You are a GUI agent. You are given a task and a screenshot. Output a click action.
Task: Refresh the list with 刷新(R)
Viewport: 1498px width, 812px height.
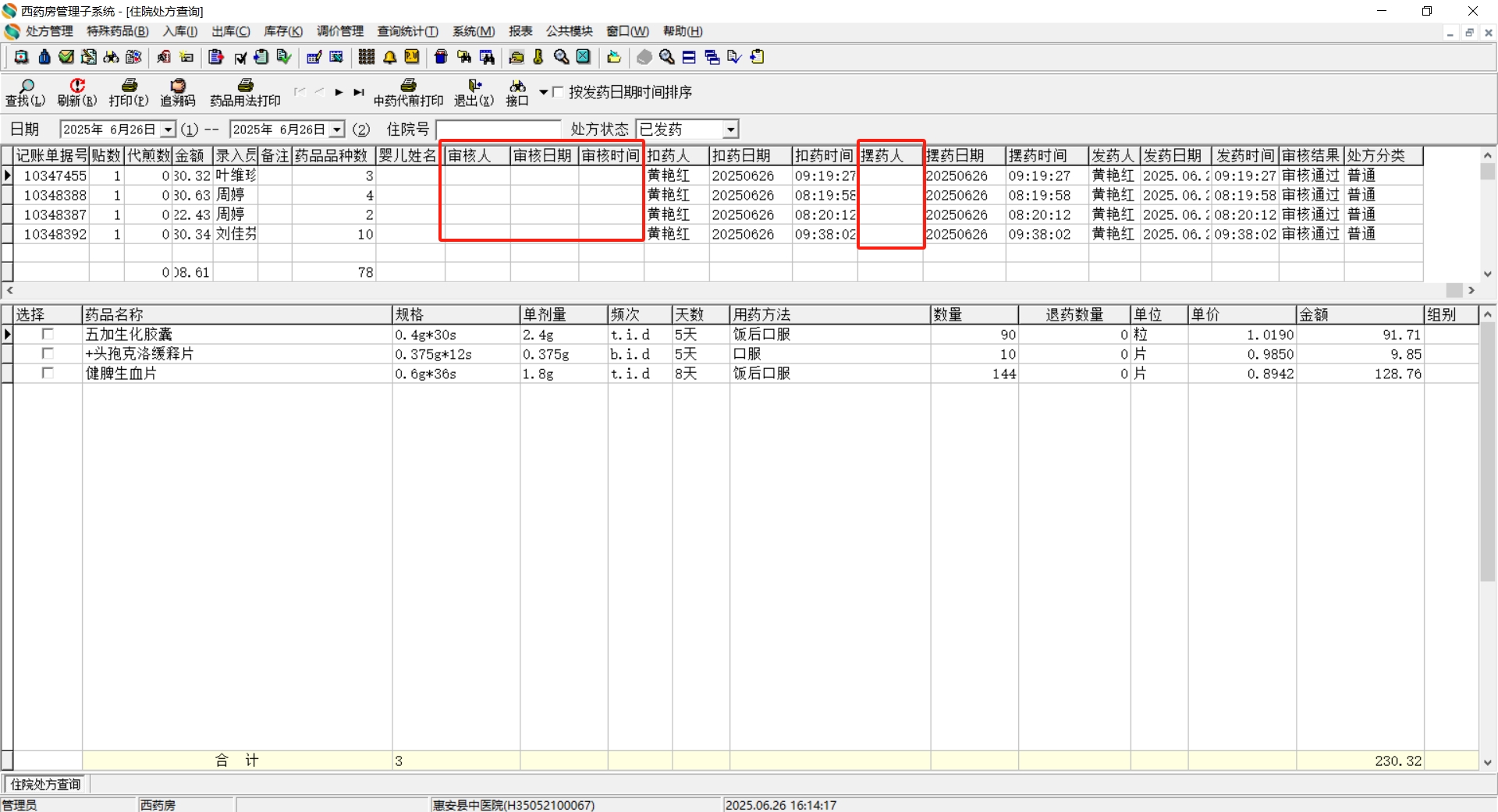tap(76, 92)
